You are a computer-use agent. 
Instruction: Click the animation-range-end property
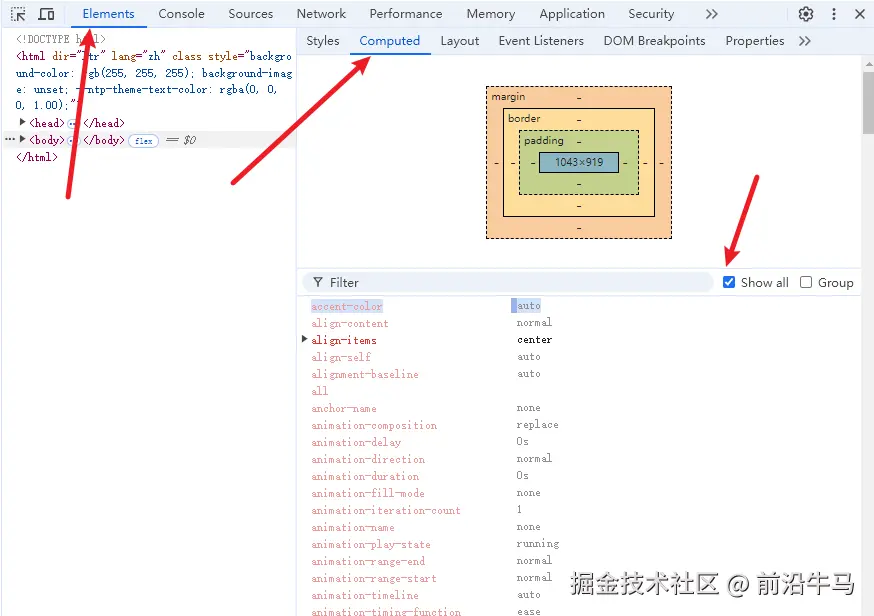coord(368,561)
